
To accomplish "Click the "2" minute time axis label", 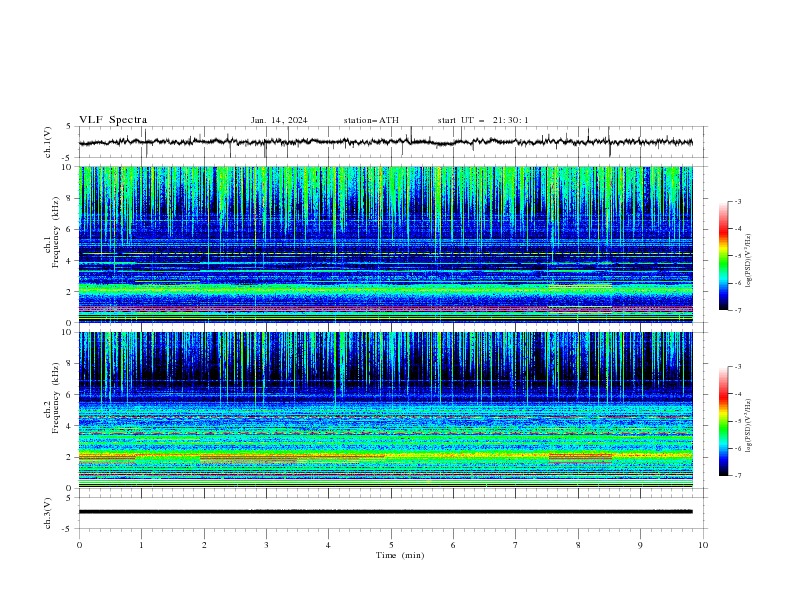I will (x=204, y=545).
